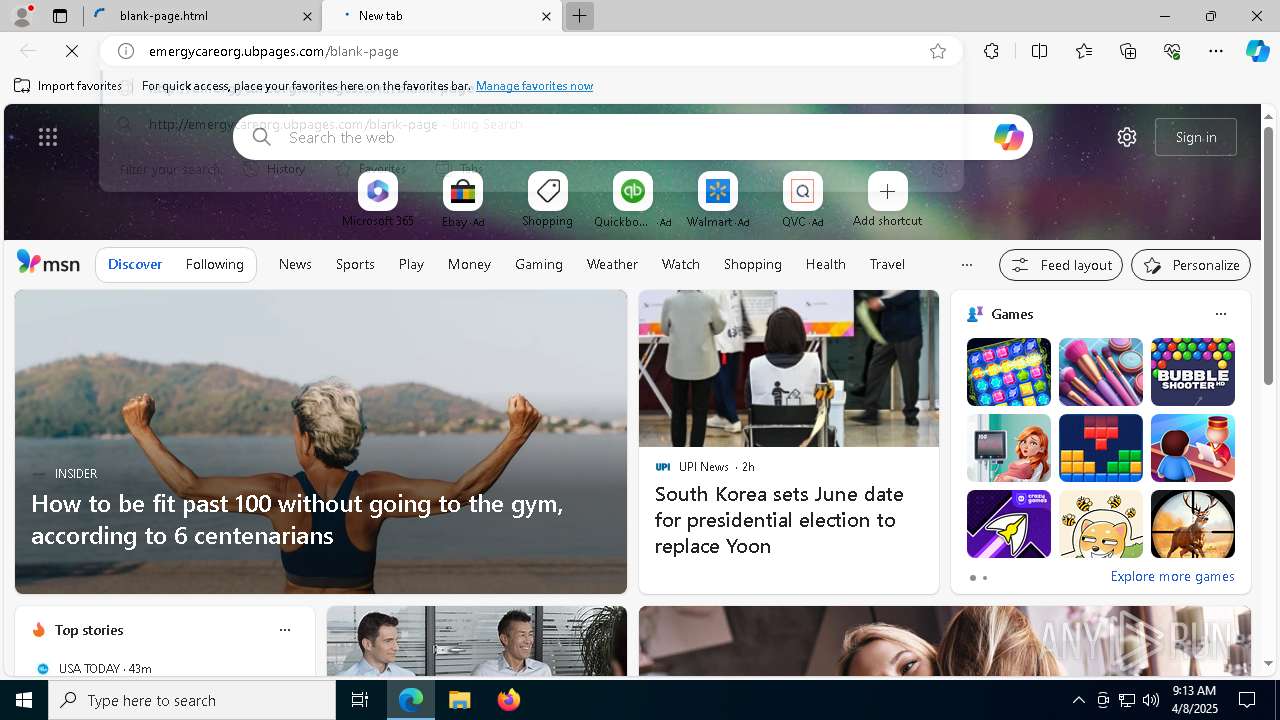Viewport: 1280px width, 720px height.
Task: Open the Travel category
Action: point(887,264)
